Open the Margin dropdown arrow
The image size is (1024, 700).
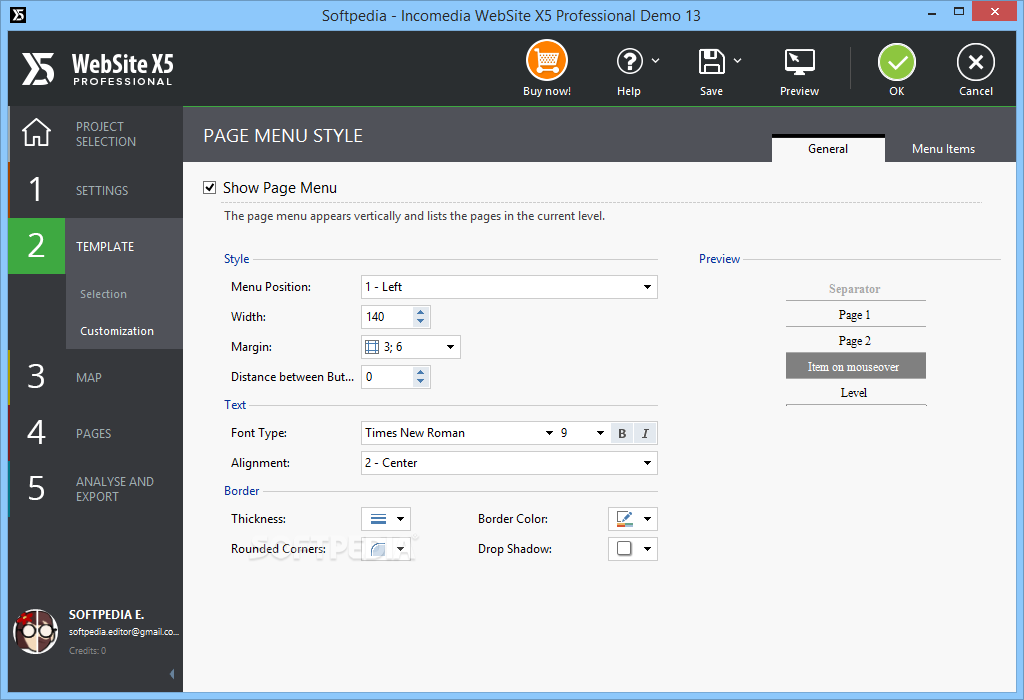tap(450, 347)
